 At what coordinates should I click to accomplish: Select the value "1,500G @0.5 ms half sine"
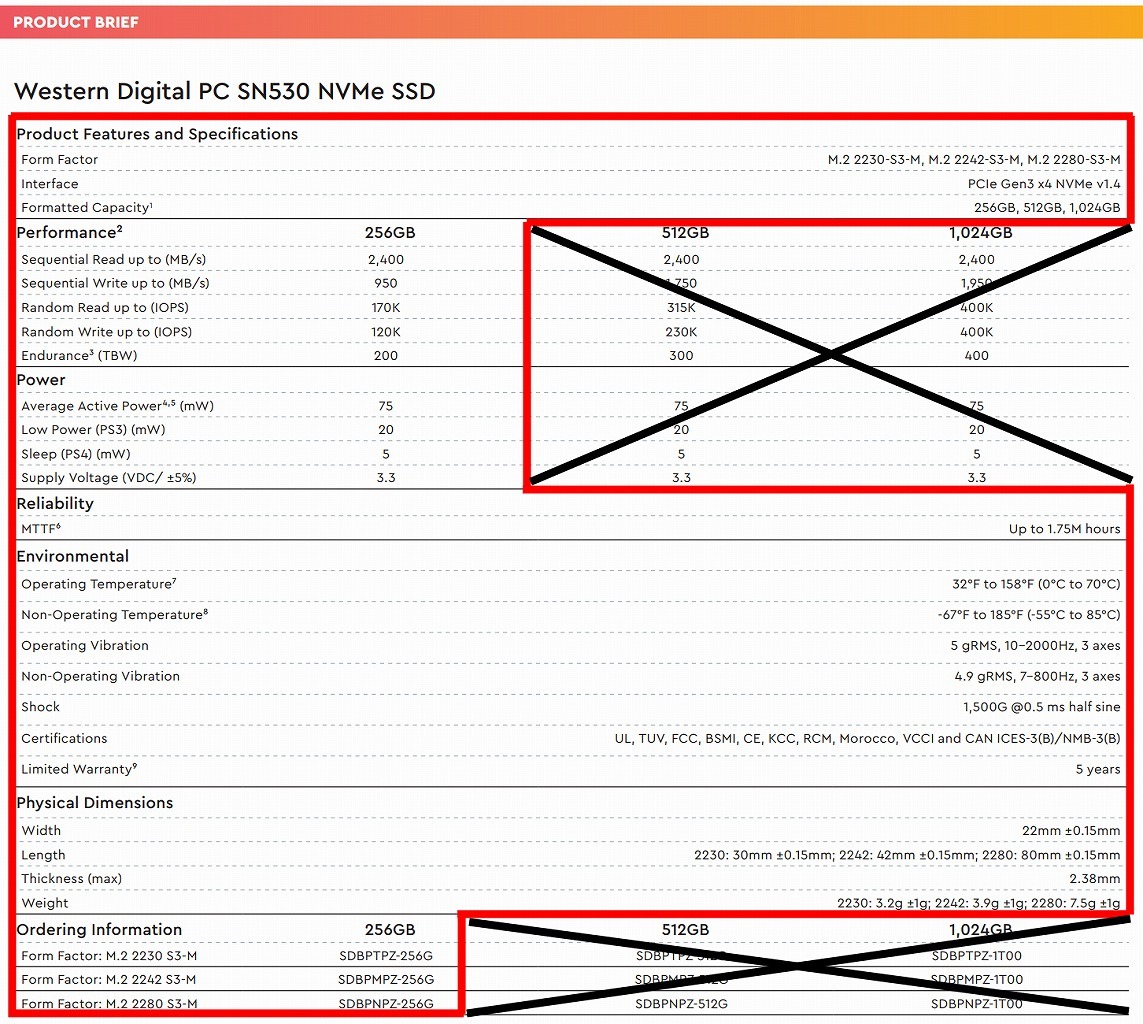pos(1042,707)
